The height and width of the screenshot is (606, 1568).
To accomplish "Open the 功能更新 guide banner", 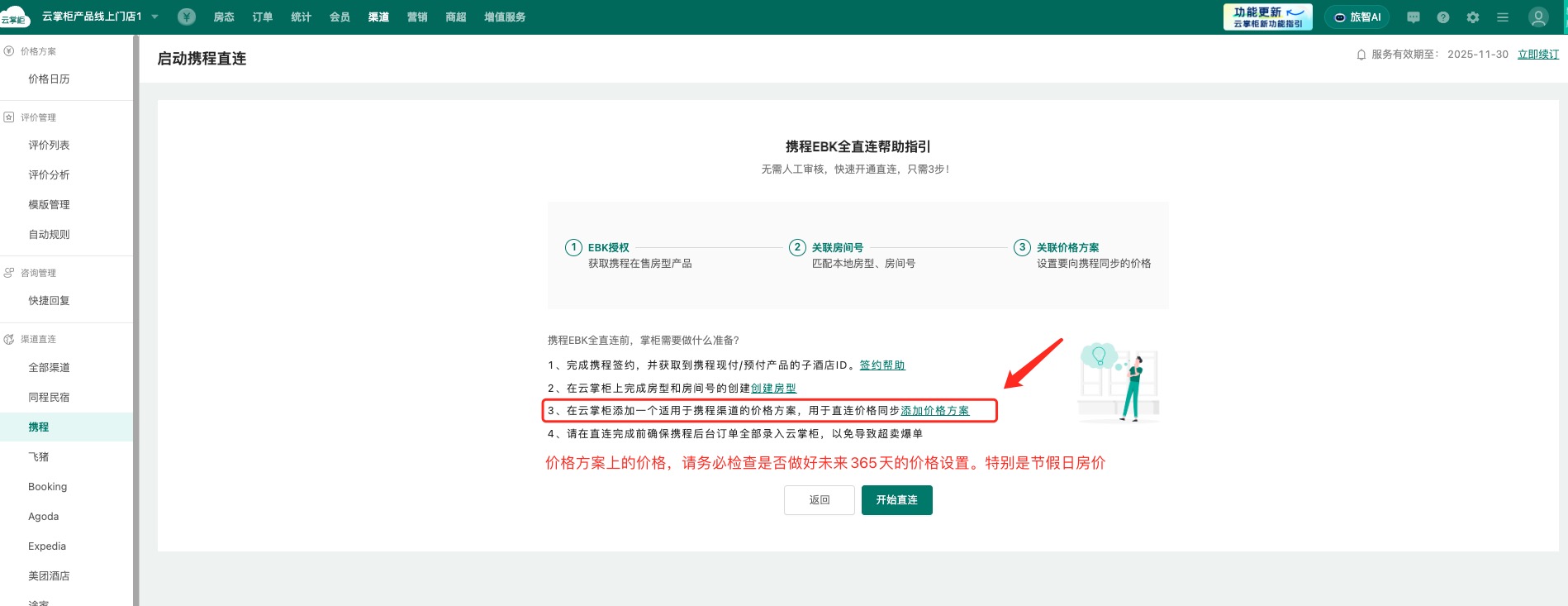I will coord(1268,17).
